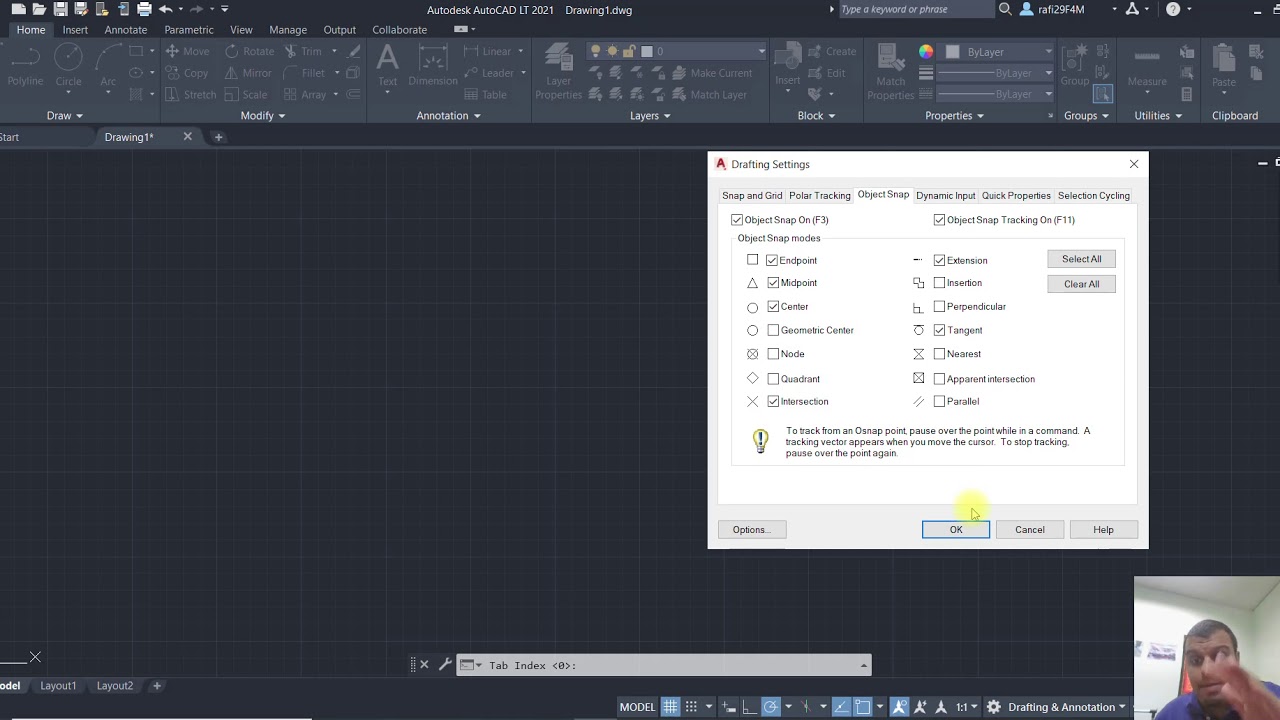Select the Dimension tool in the Annotation panel
The width and height of the screenshot is (1280, 720).
433,66
